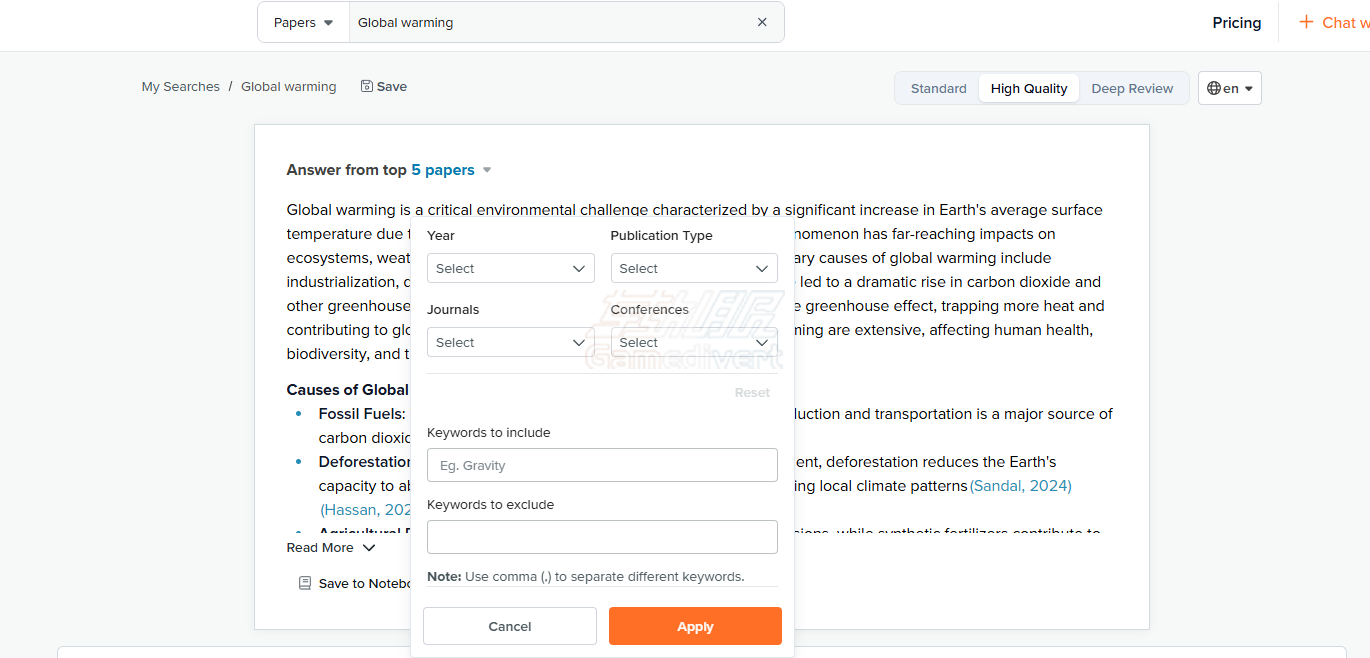The image size is (1370, 658).
Task: Click the Fossil Fuels bullet heading
Action: [361, 413]
